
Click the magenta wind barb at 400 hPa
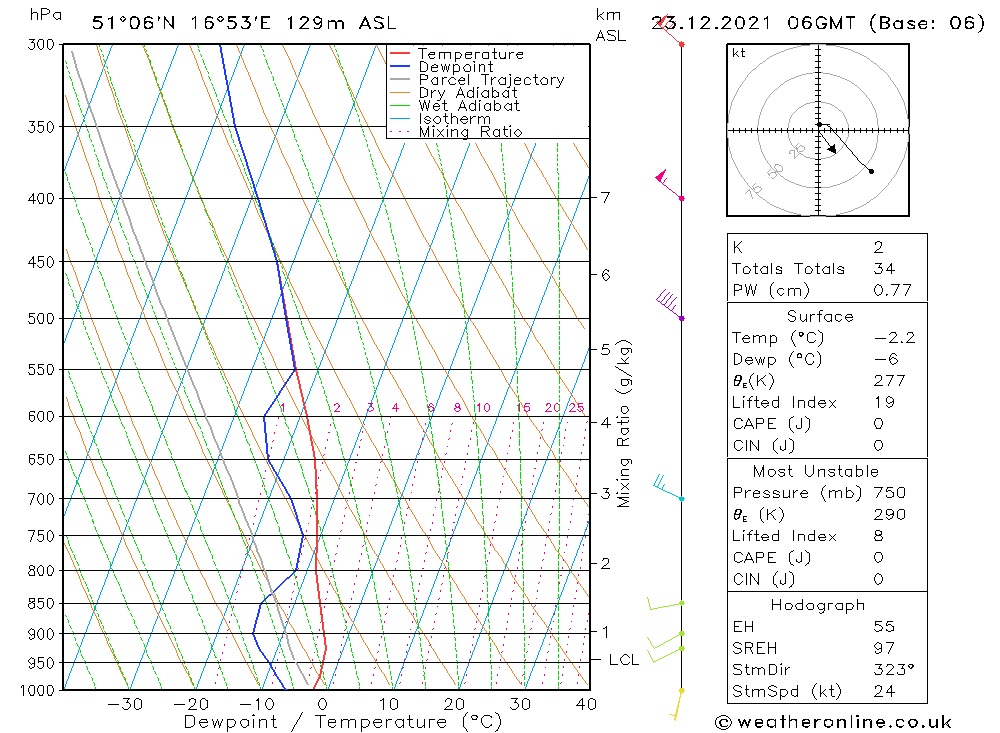click(x=670, y=184)
